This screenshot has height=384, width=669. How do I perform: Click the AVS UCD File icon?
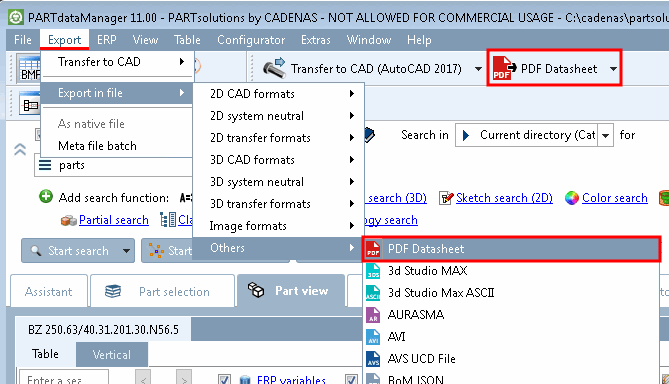click(x=373, y=359)
